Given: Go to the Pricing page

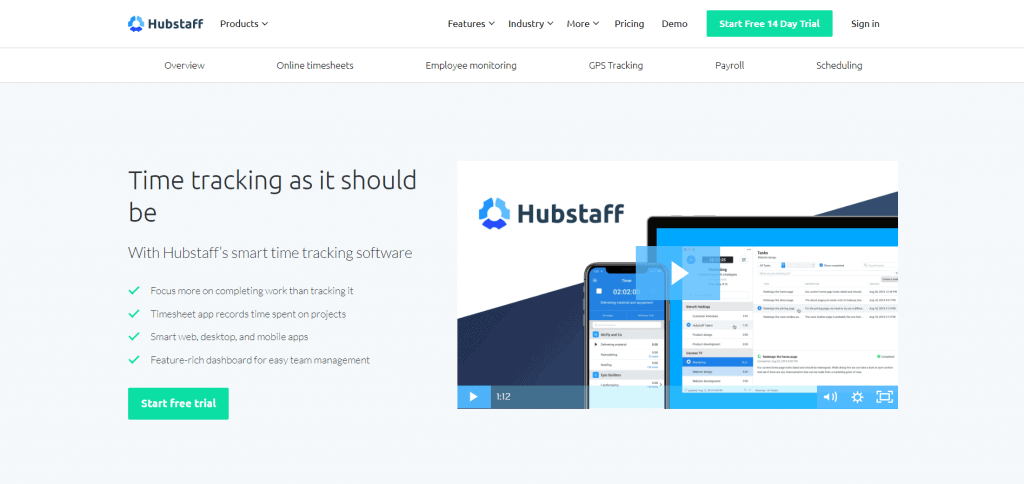Looking at the screenshot, I should (x=629, y=24).
